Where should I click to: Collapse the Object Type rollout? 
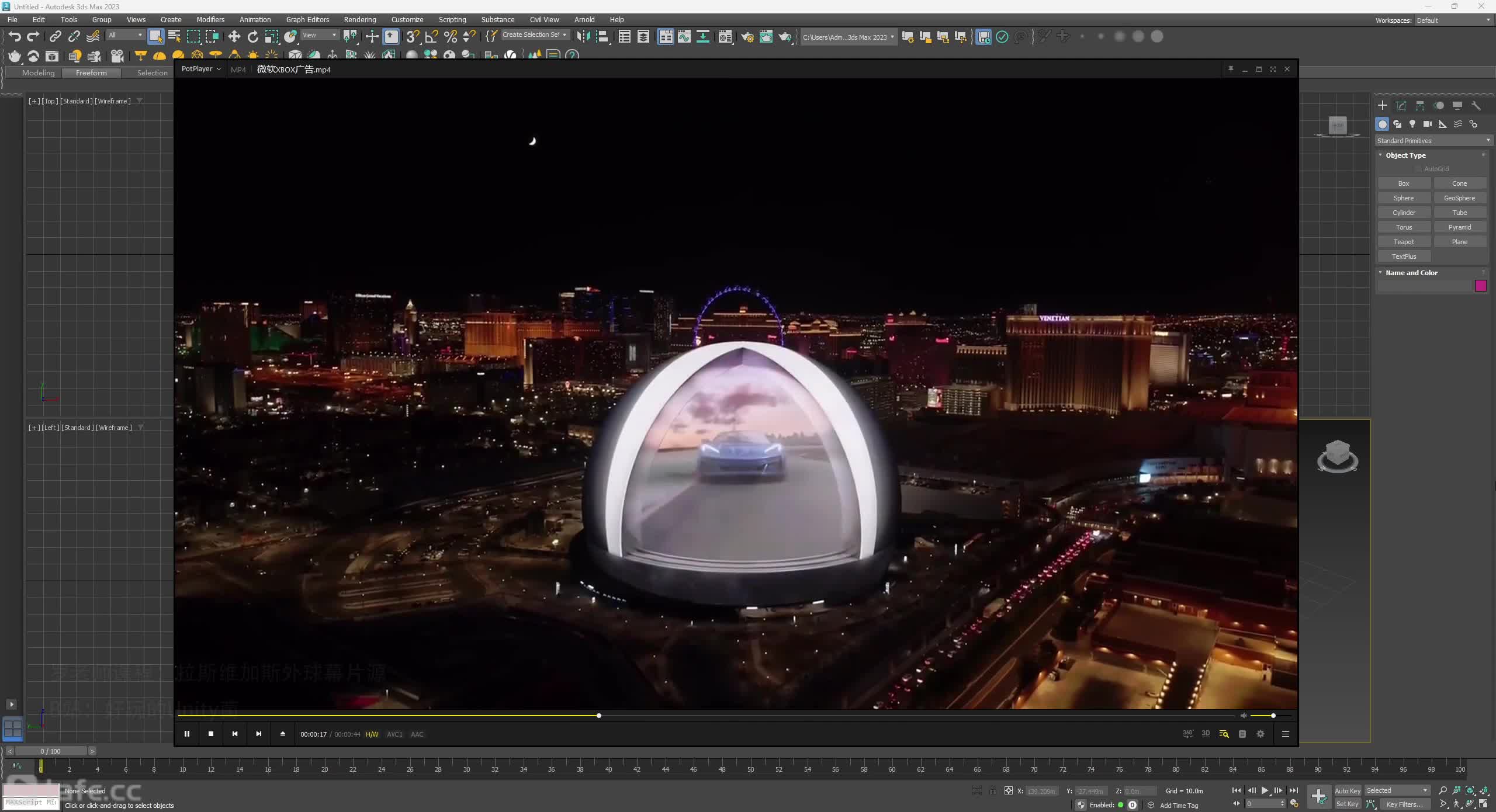tap(1405, 155)
